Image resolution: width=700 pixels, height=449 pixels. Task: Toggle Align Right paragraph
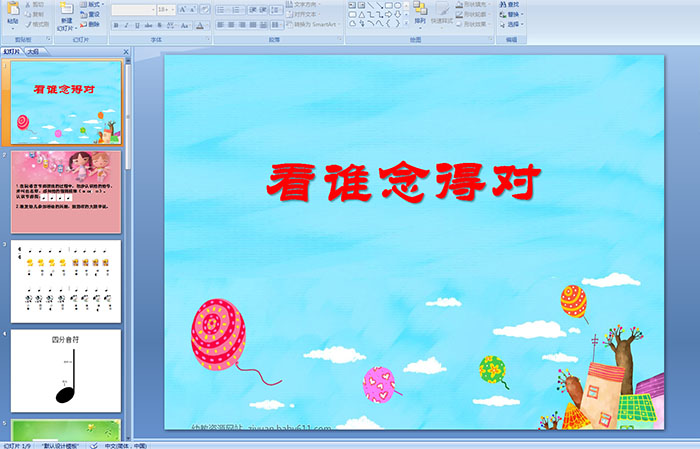[242, 25]
